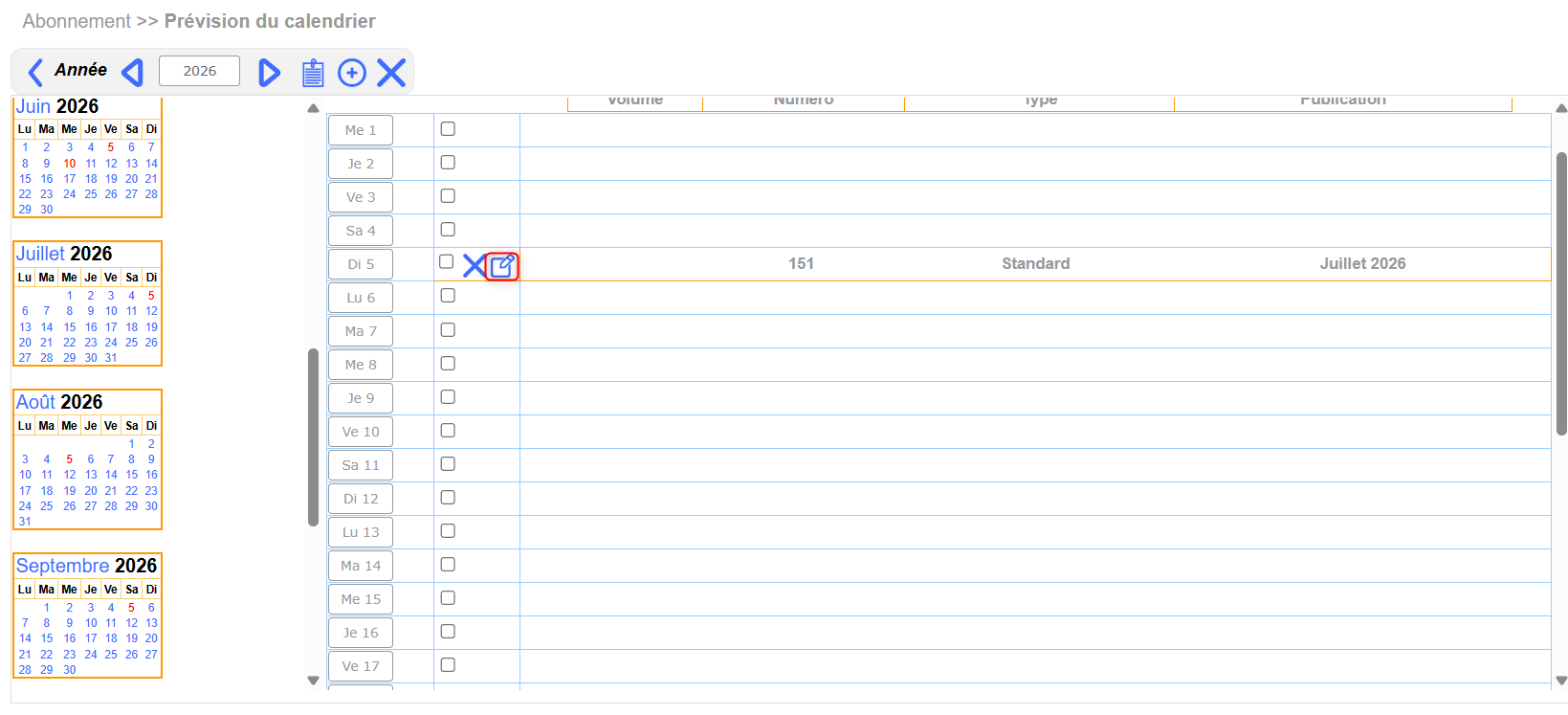Go to previous year with left triangle

[x=133, y=72]
